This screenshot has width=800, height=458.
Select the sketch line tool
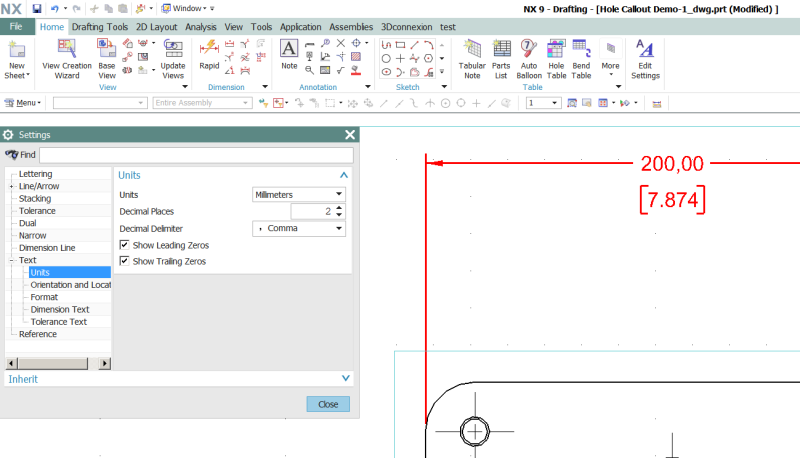[414, 45]
